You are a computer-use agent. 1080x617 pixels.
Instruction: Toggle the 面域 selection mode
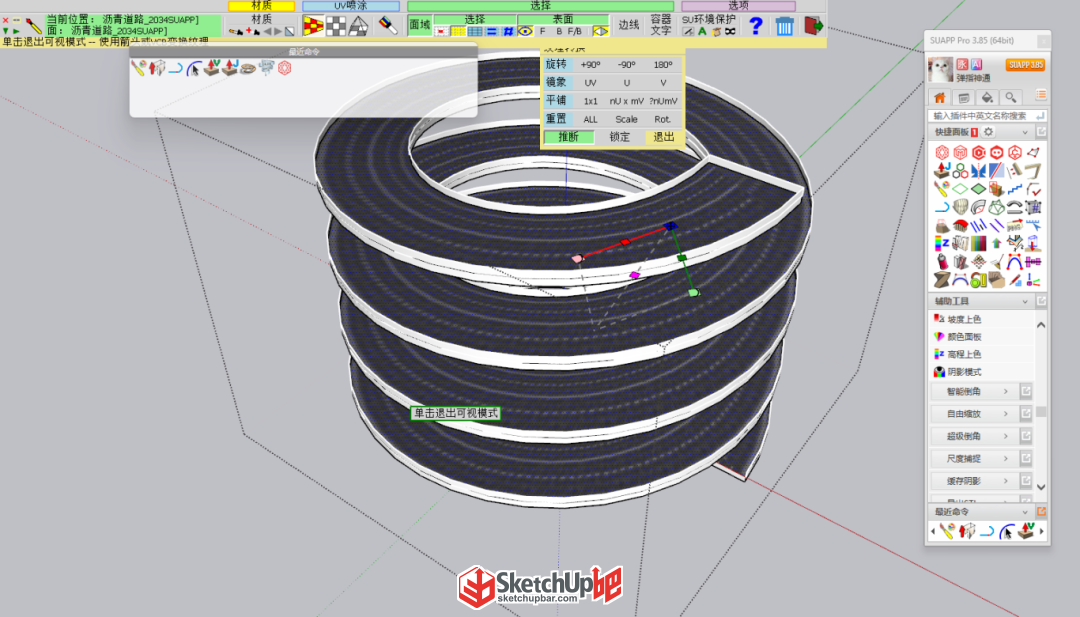click(x=419, y=25)
